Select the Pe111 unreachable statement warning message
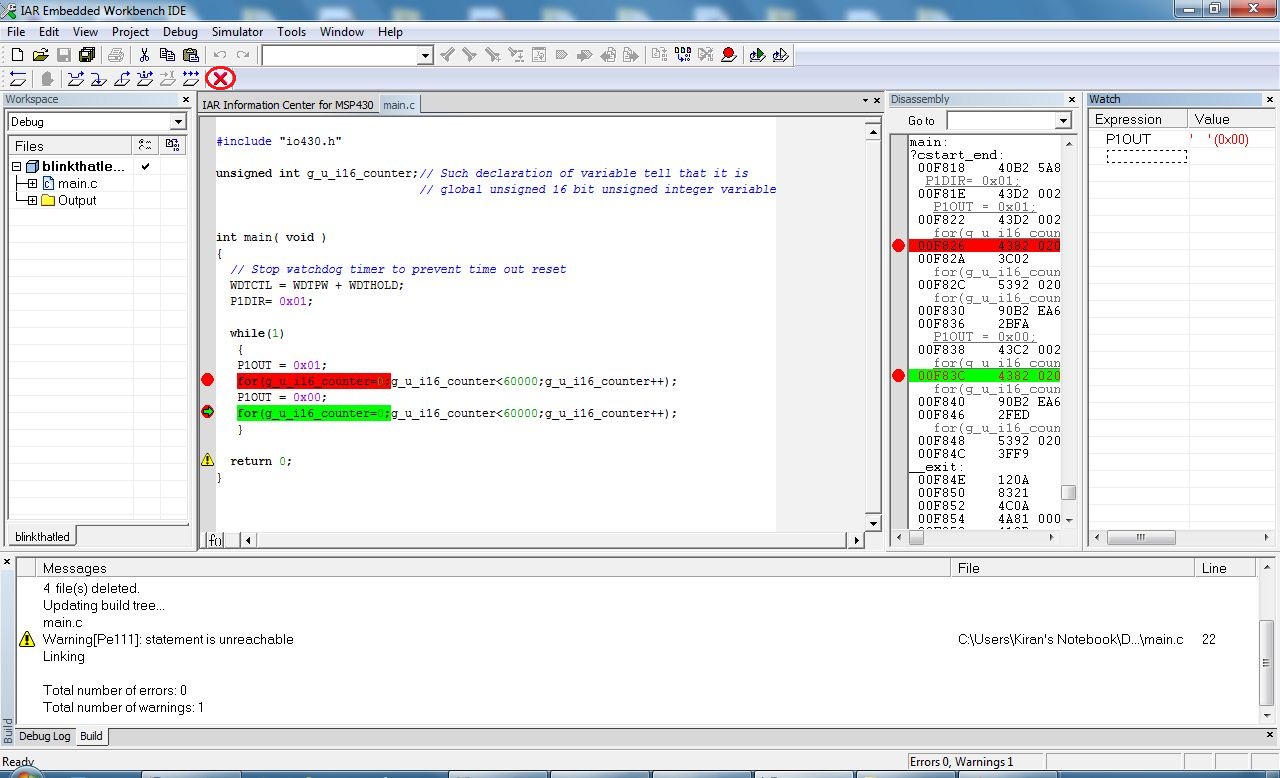1280x778 pixels. pyautogui.click(x=168, y=639)
